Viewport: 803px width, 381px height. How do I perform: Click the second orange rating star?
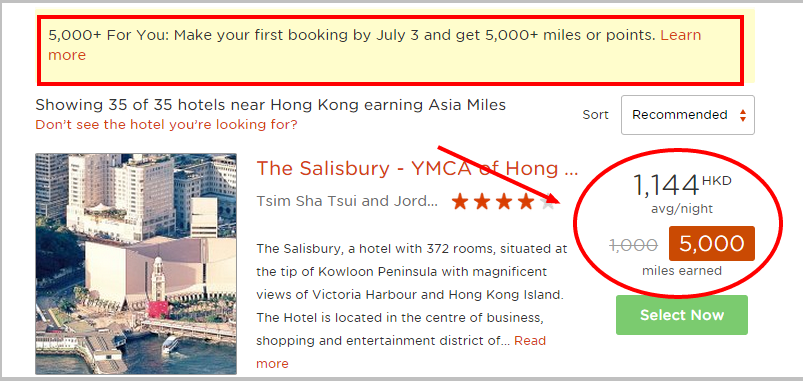point(482,202)
